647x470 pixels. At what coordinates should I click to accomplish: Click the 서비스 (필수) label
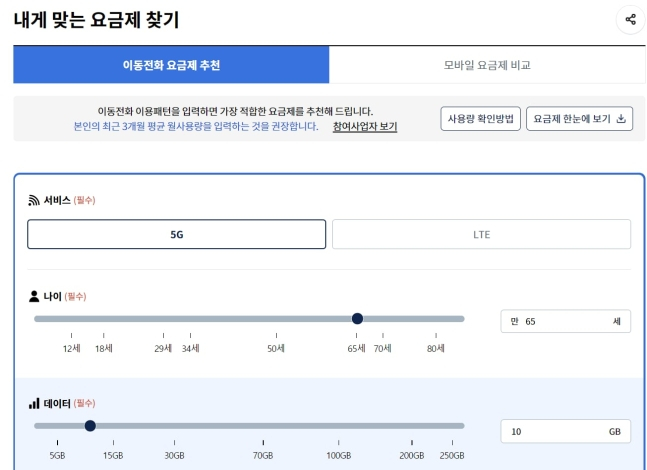69,200
